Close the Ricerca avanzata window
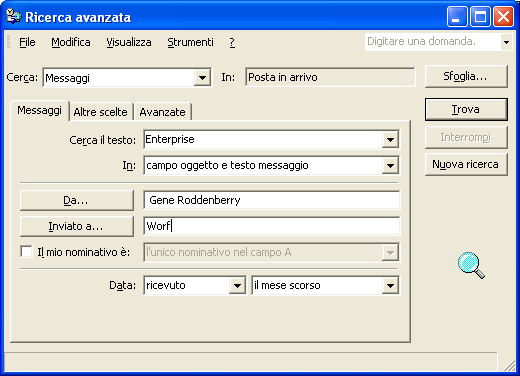520x376 pixels. coord(503,16)
